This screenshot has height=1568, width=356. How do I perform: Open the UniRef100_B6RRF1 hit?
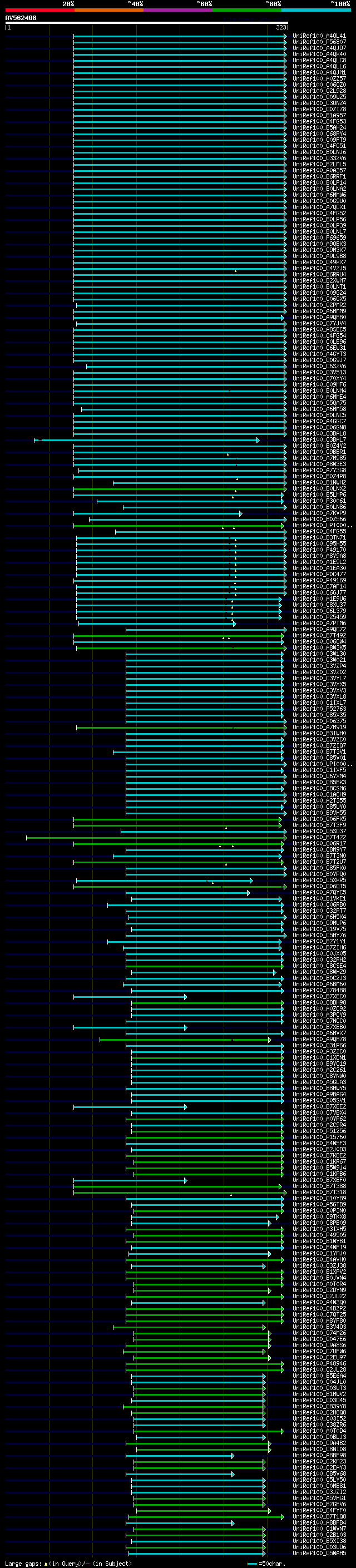point(319,176)
